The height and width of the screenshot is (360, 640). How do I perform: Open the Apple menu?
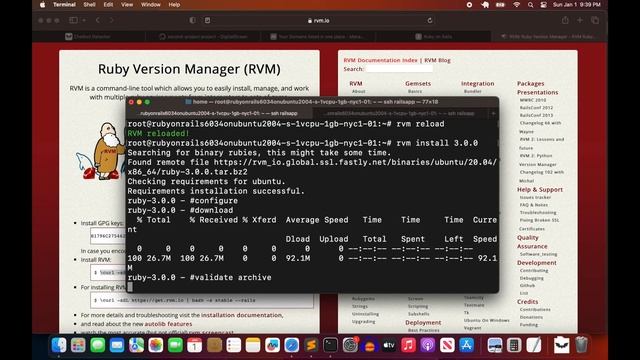point(42,5)
